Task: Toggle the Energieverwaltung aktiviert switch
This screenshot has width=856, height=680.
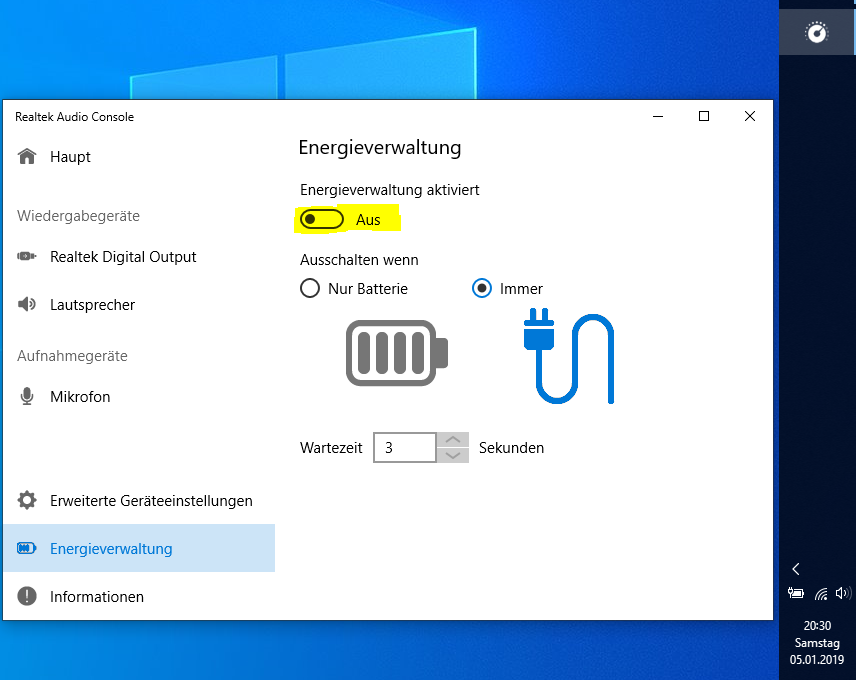Action: coord(322,219)
